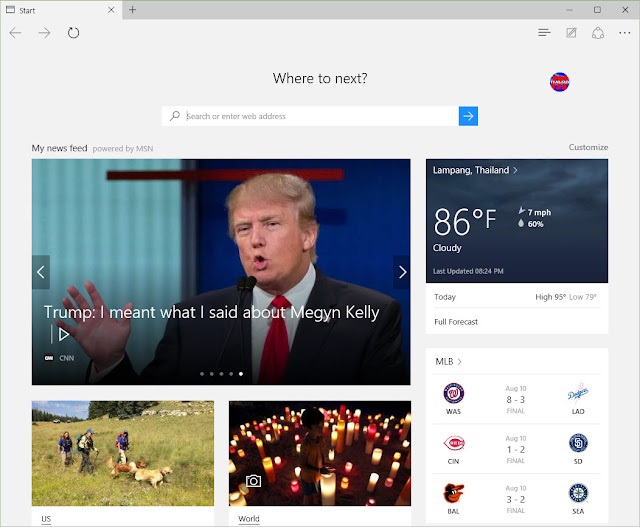Click the San Diego Padres logo
Image resolution: width=640 pixels, height=527 pixels.
click(578, 443)
